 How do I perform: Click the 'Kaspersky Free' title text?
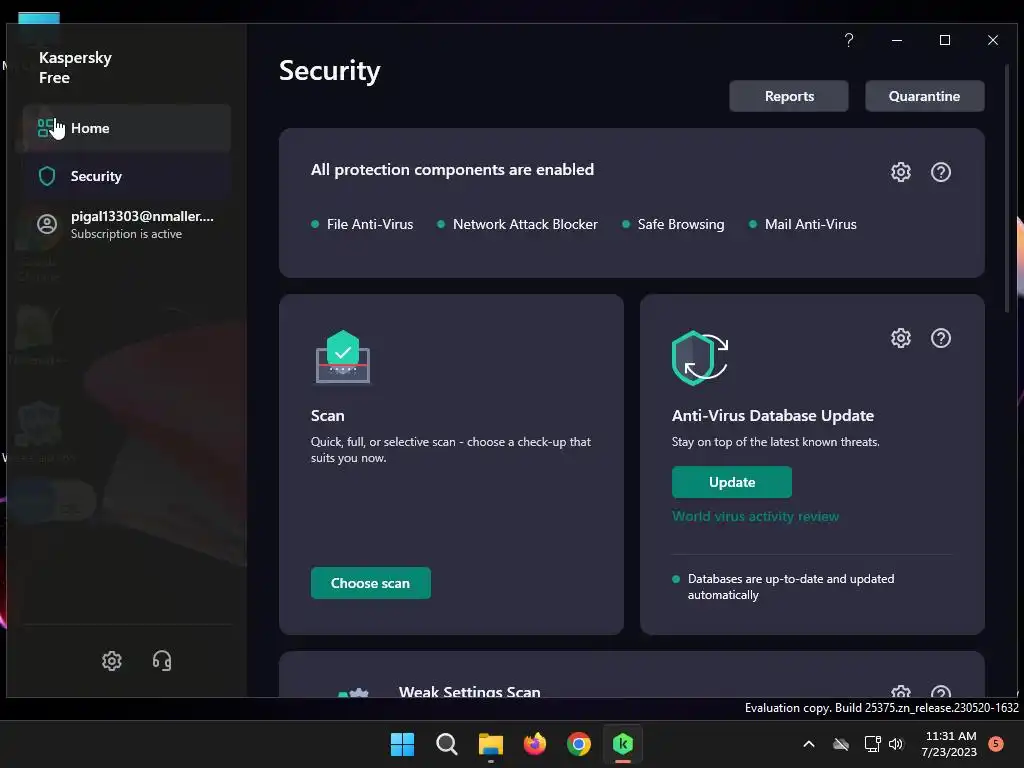pyautogui.click(x=75, y=67)
